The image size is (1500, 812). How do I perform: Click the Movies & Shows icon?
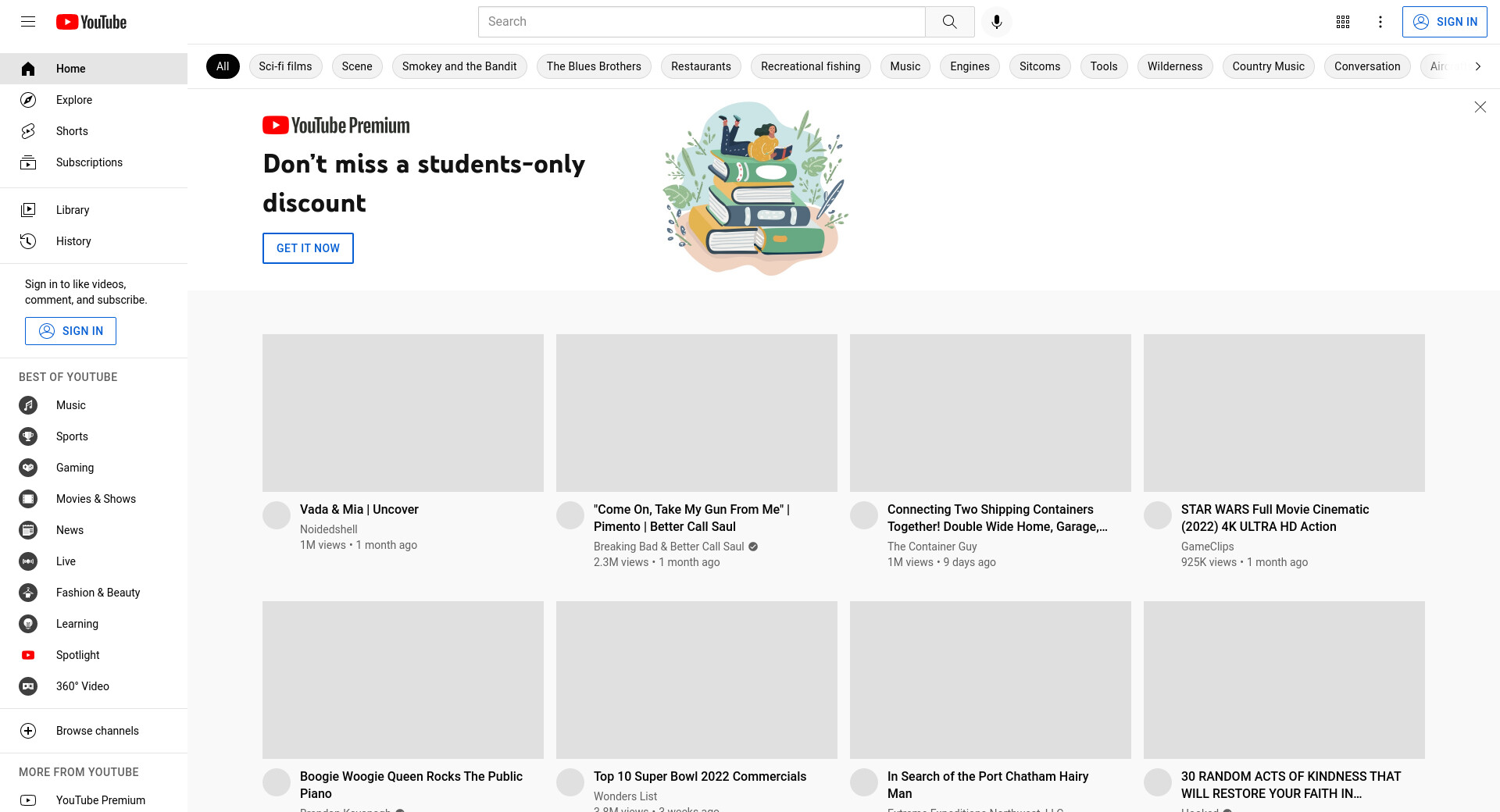pos(28,499)
